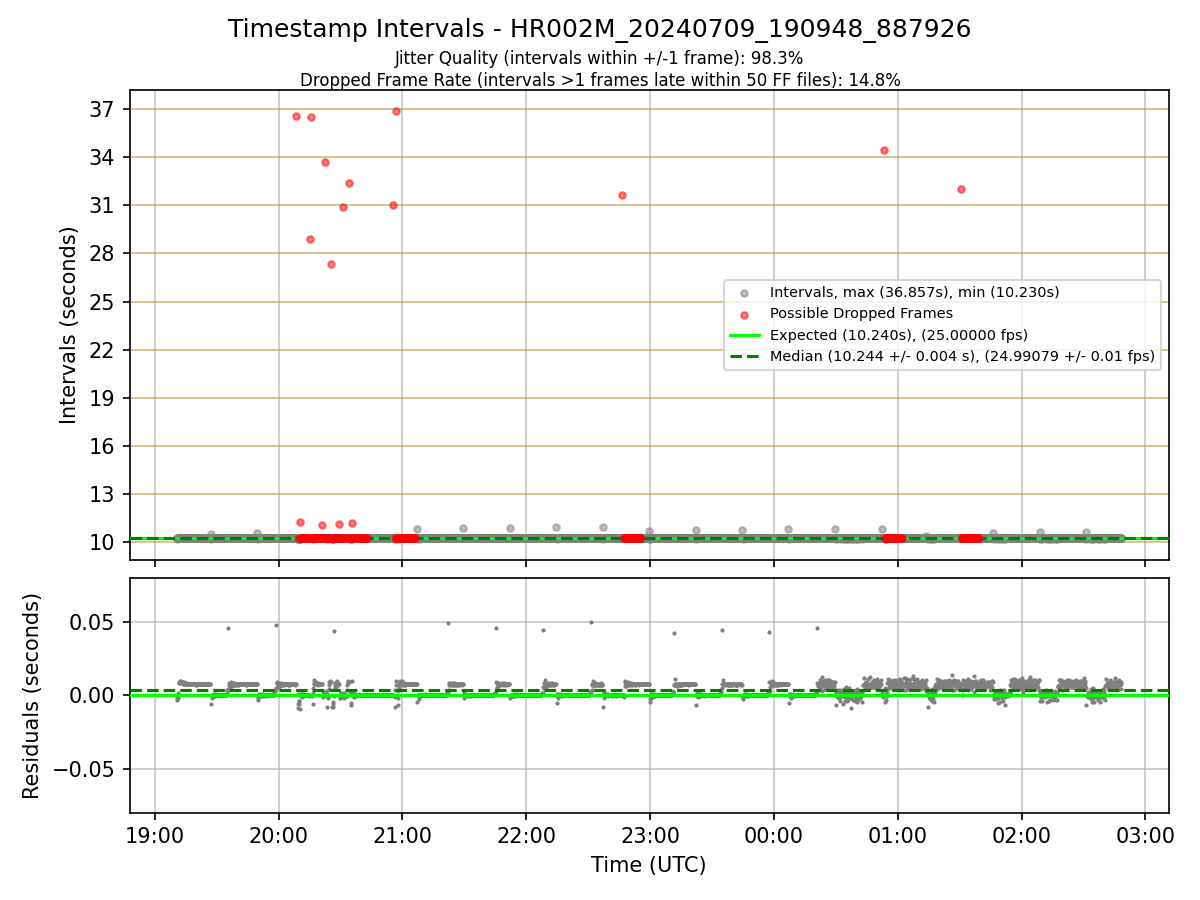Click the 'Time (UTC)' x-axis label
The height and width of the screenshot is (900, 1200).
point(649,865)
